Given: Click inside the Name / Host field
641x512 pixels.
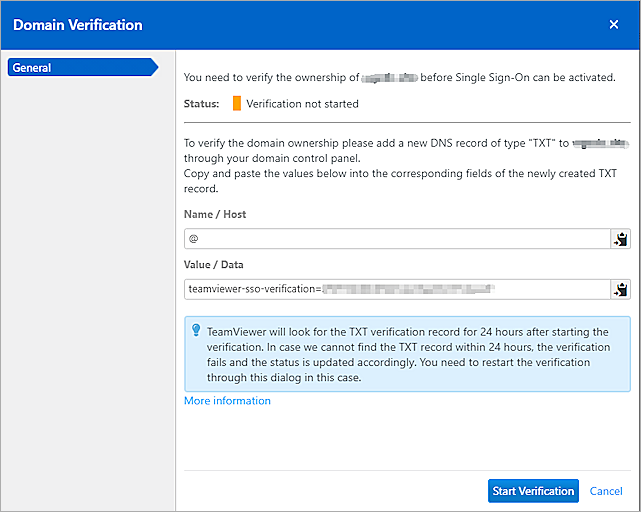Looking at the screenshot, I should [396, 239].
